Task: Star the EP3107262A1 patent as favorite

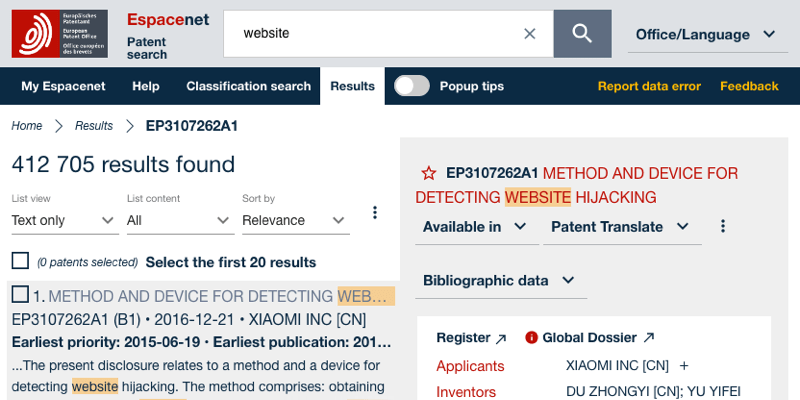Action: (428, 173)
